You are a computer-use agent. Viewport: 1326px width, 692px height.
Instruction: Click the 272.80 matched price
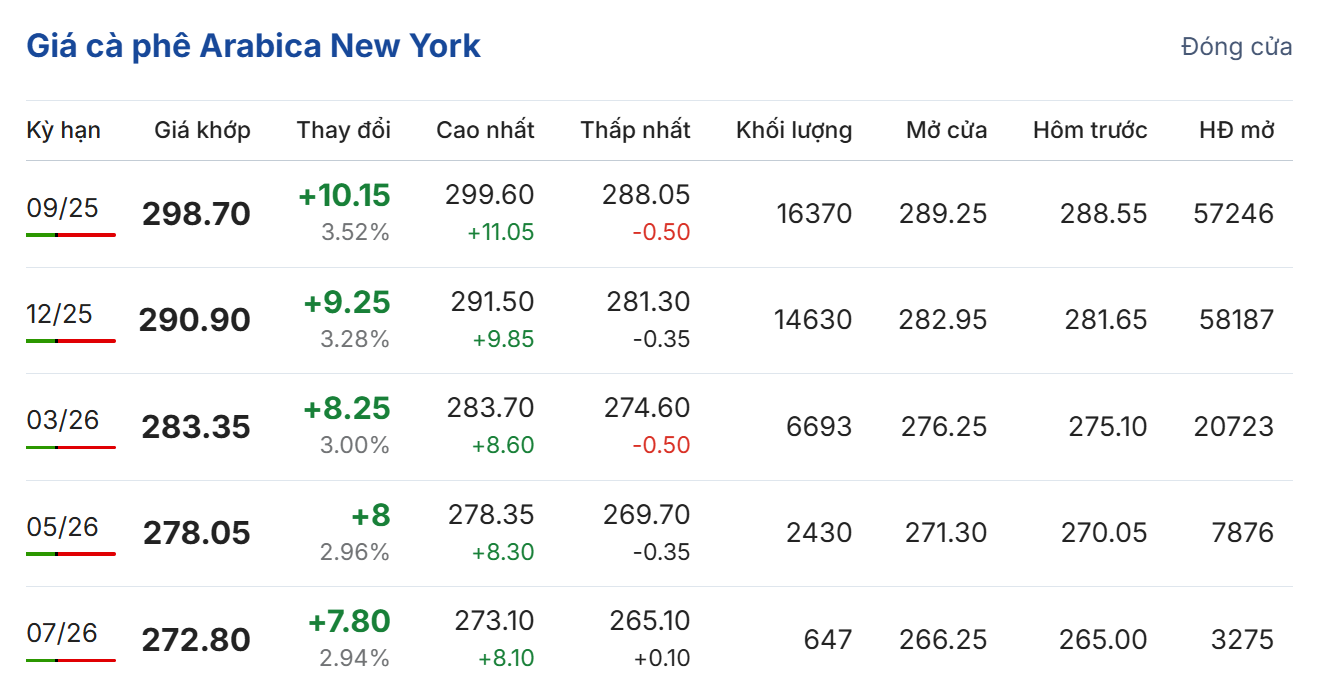[x=196, y=640]
